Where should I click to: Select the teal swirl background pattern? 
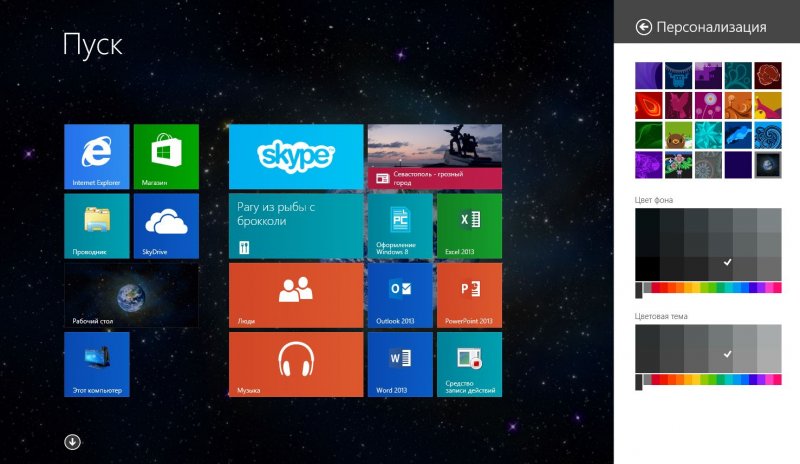coord(738,76)
